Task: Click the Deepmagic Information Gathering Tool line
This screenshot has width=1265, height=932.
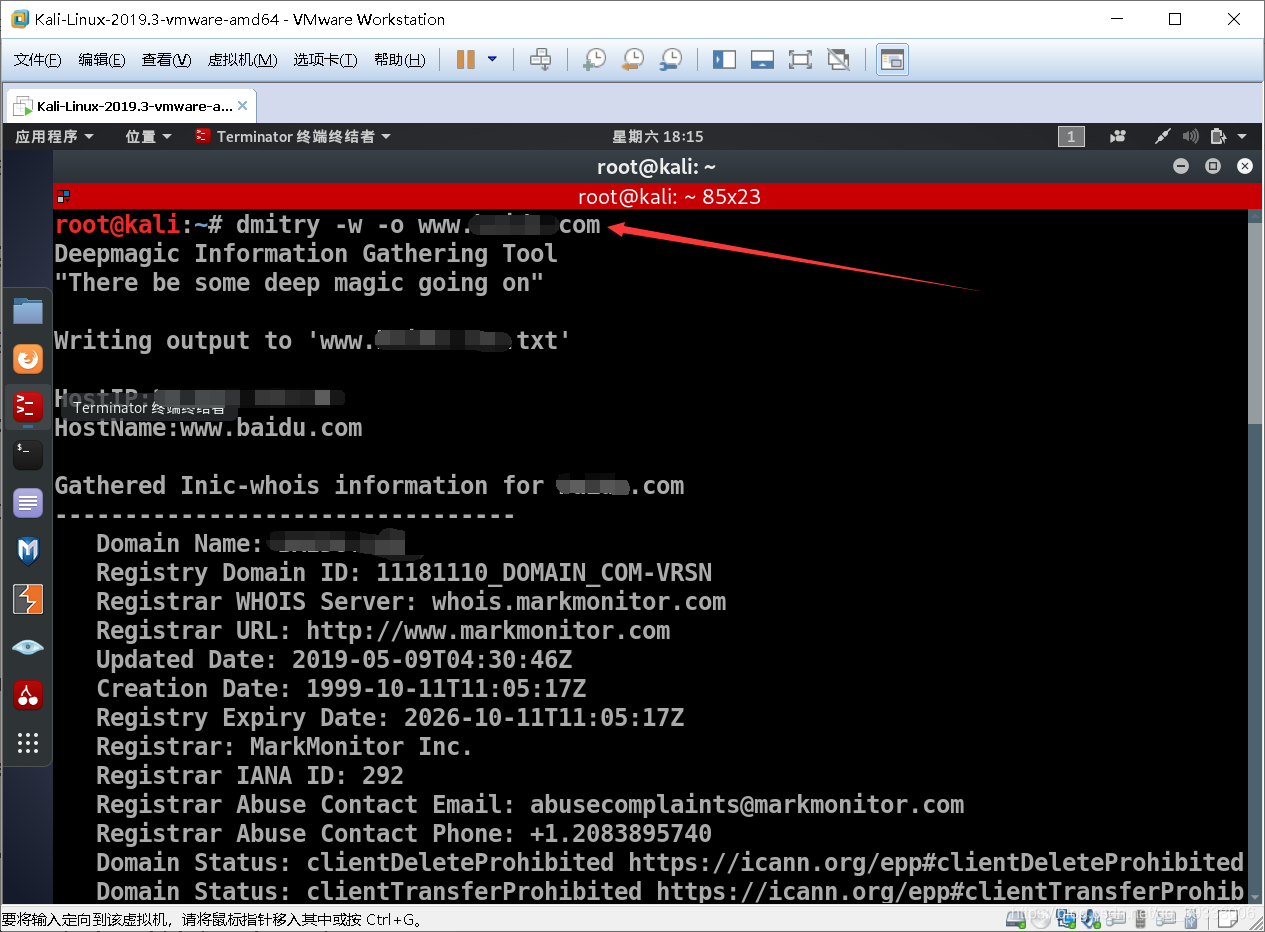Action: click(x=306, y=254)
